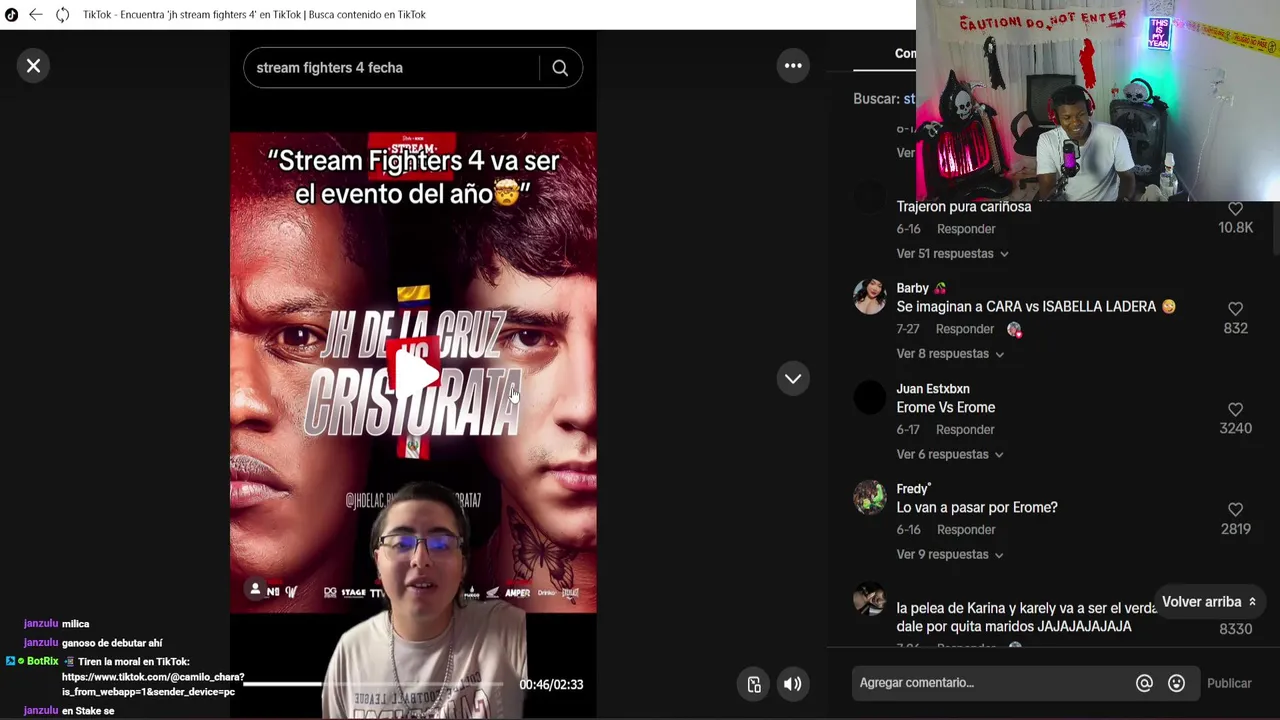1280x720 pixels.
Task: Click the BotRix username in chat
Action: tap(43, 661)
